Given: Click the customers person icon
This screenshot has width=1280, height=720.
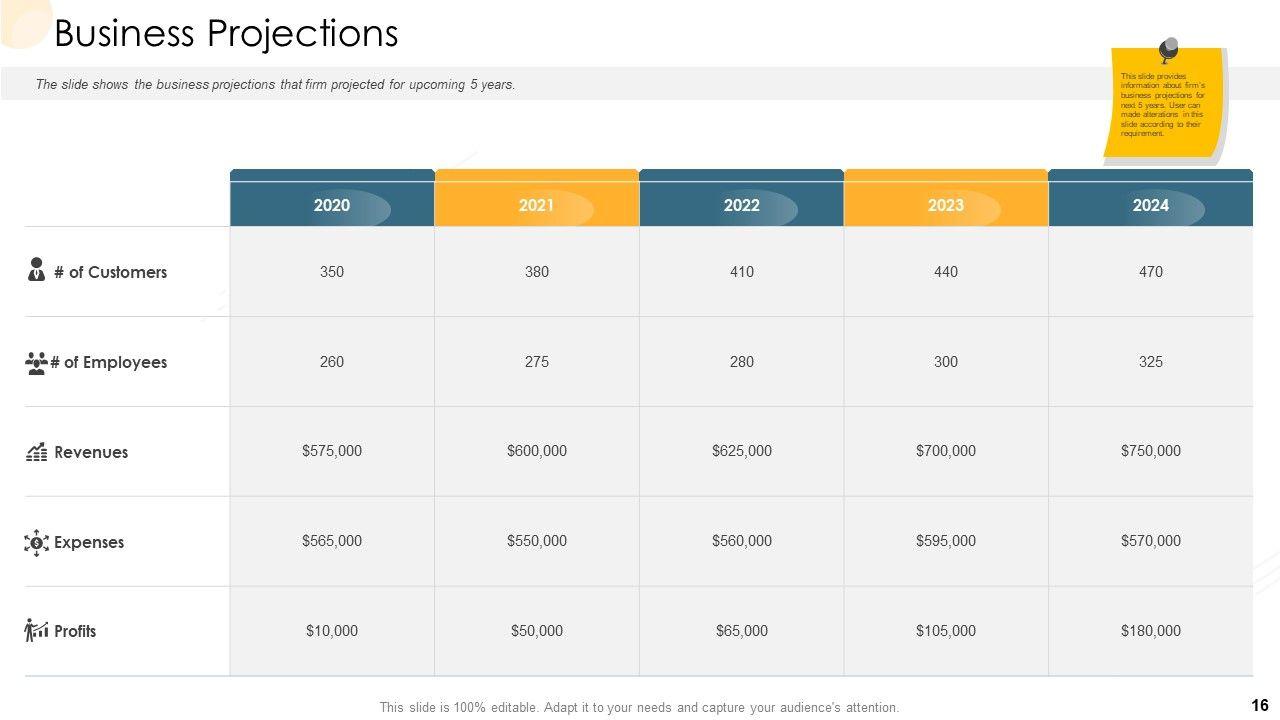Looking at the screenshot, I should pyautogui.click(x=37, y=270).
